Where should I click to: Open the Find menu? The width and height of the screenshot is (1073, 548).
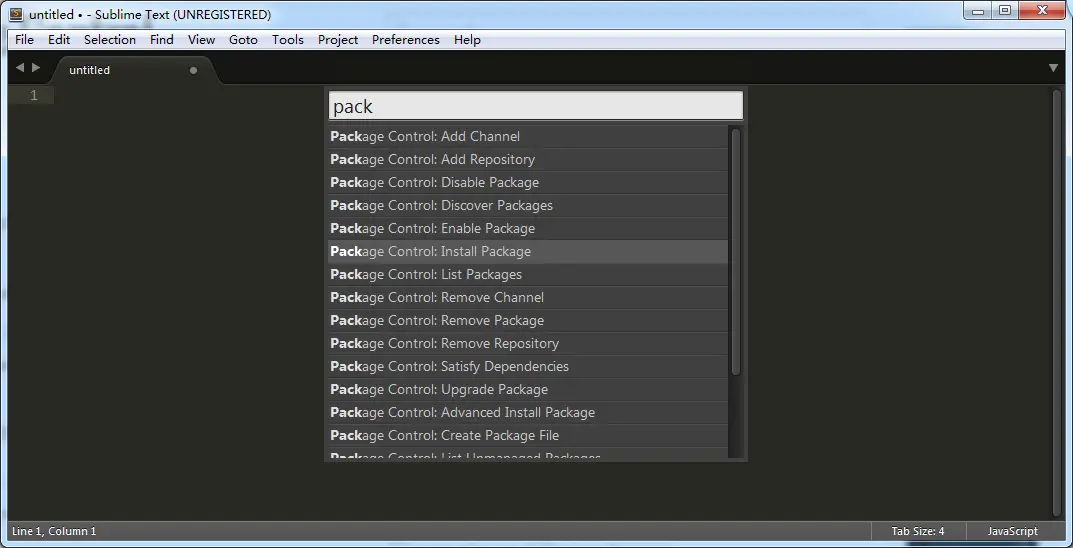[161, 40]
